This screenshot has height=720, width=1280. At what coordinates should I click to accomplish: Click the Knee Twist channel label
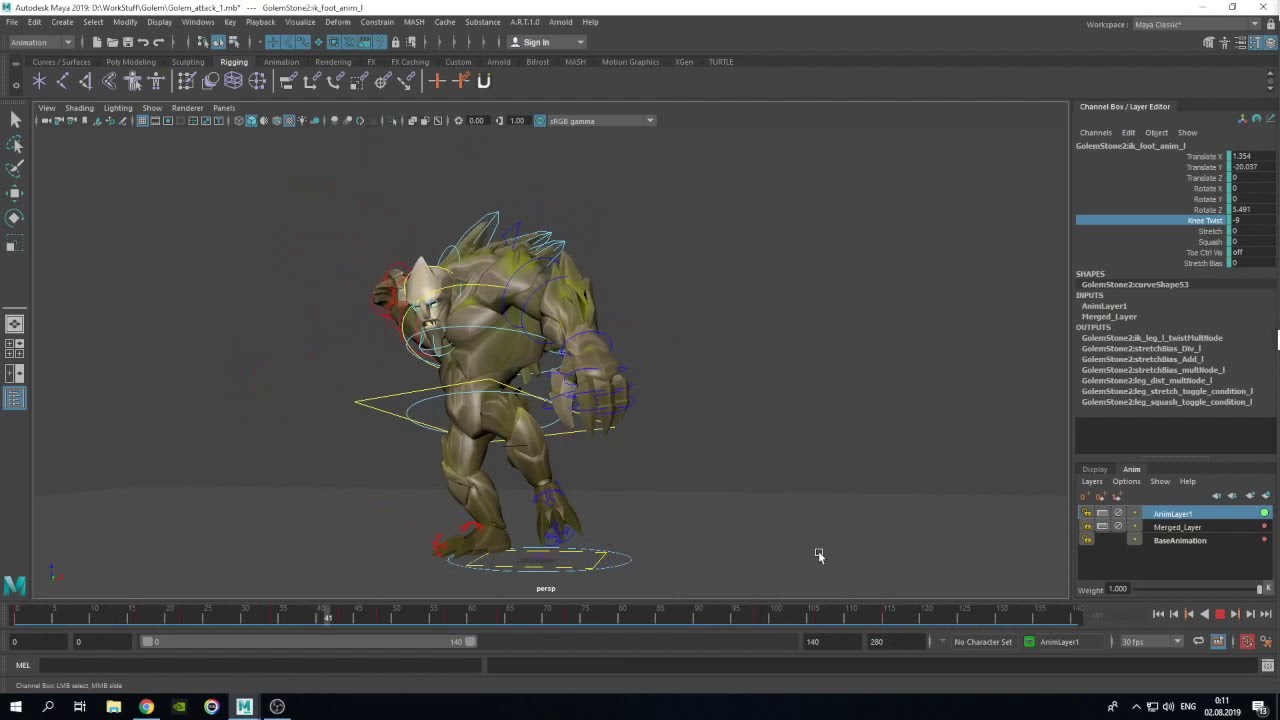1205,220
